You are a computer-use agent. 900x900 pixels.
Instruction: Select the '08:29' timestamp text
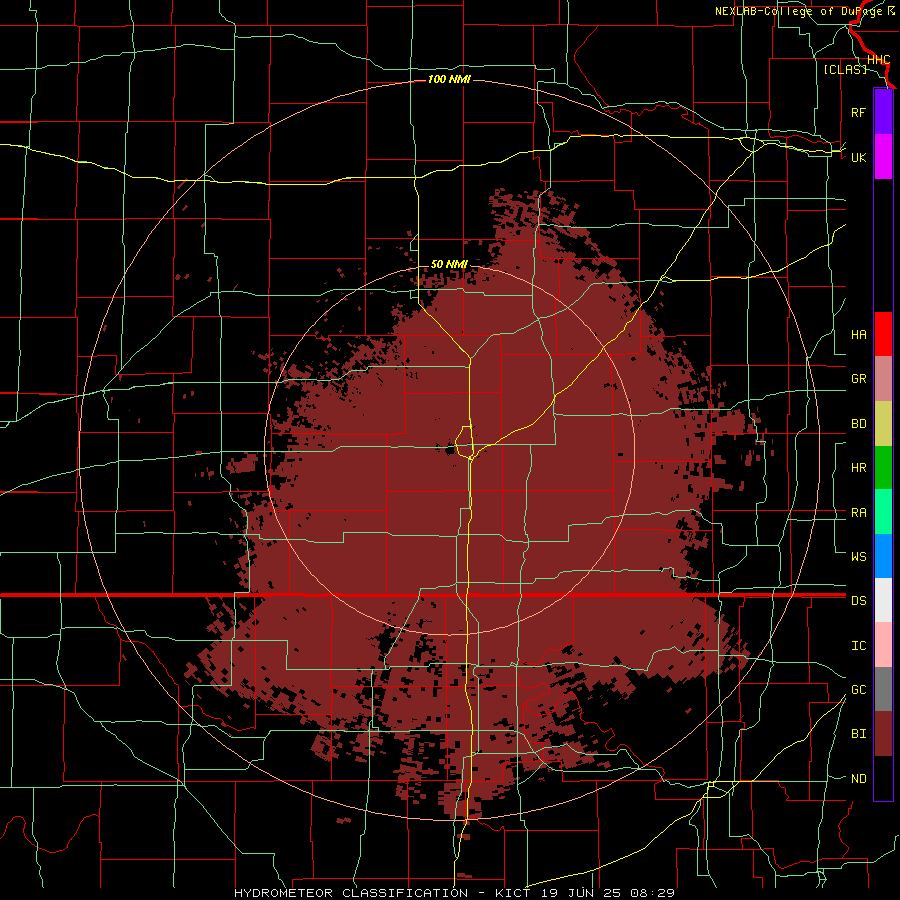click(652, 893)
